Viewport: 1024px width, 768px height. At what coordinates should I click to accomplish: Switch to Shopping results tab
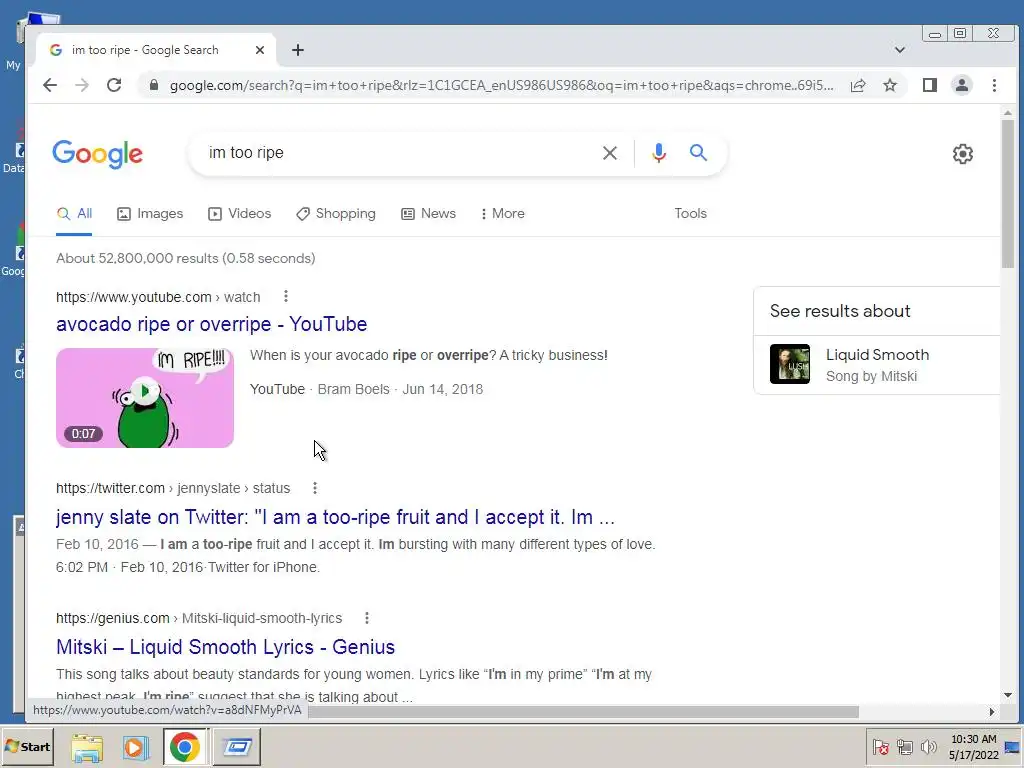(x=336, y=214)
